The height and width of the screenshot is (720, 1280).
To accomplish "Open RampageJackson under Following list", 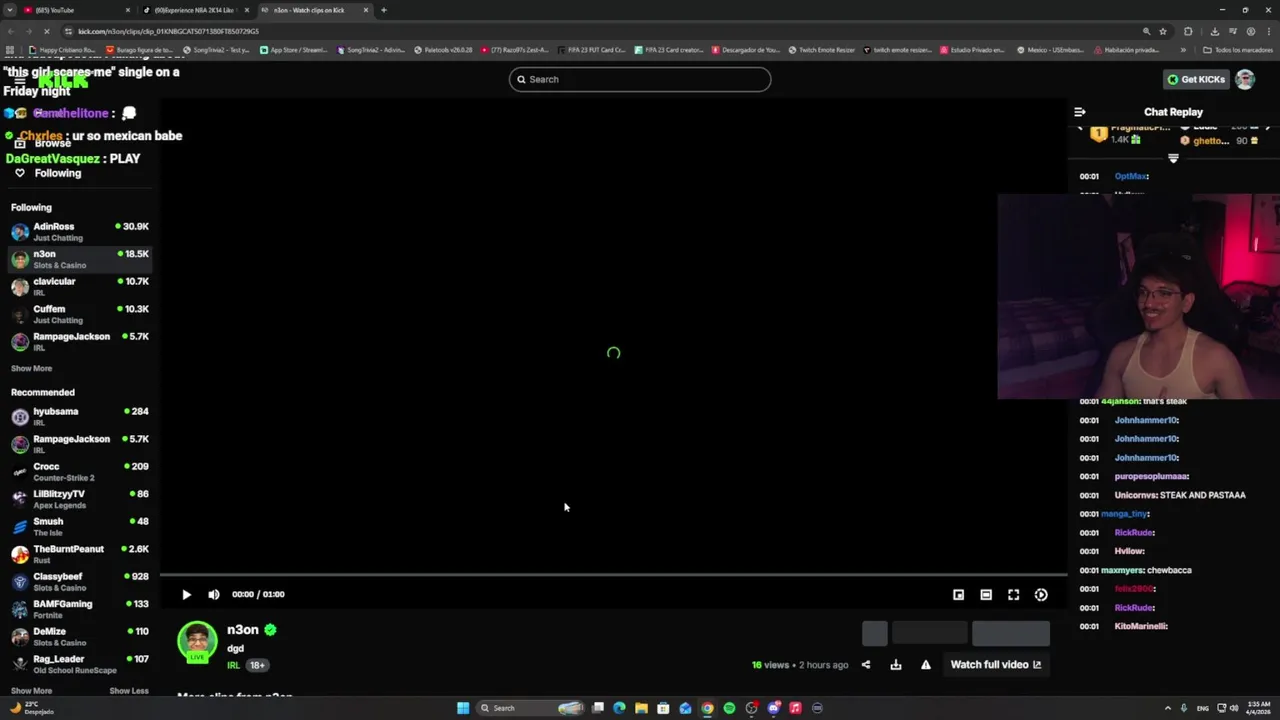I will click(80, 342).
